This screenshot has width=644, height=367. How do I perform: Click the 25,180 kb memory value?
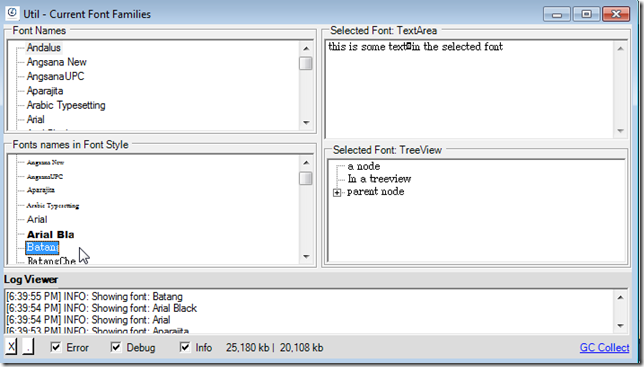click(247, 348)
